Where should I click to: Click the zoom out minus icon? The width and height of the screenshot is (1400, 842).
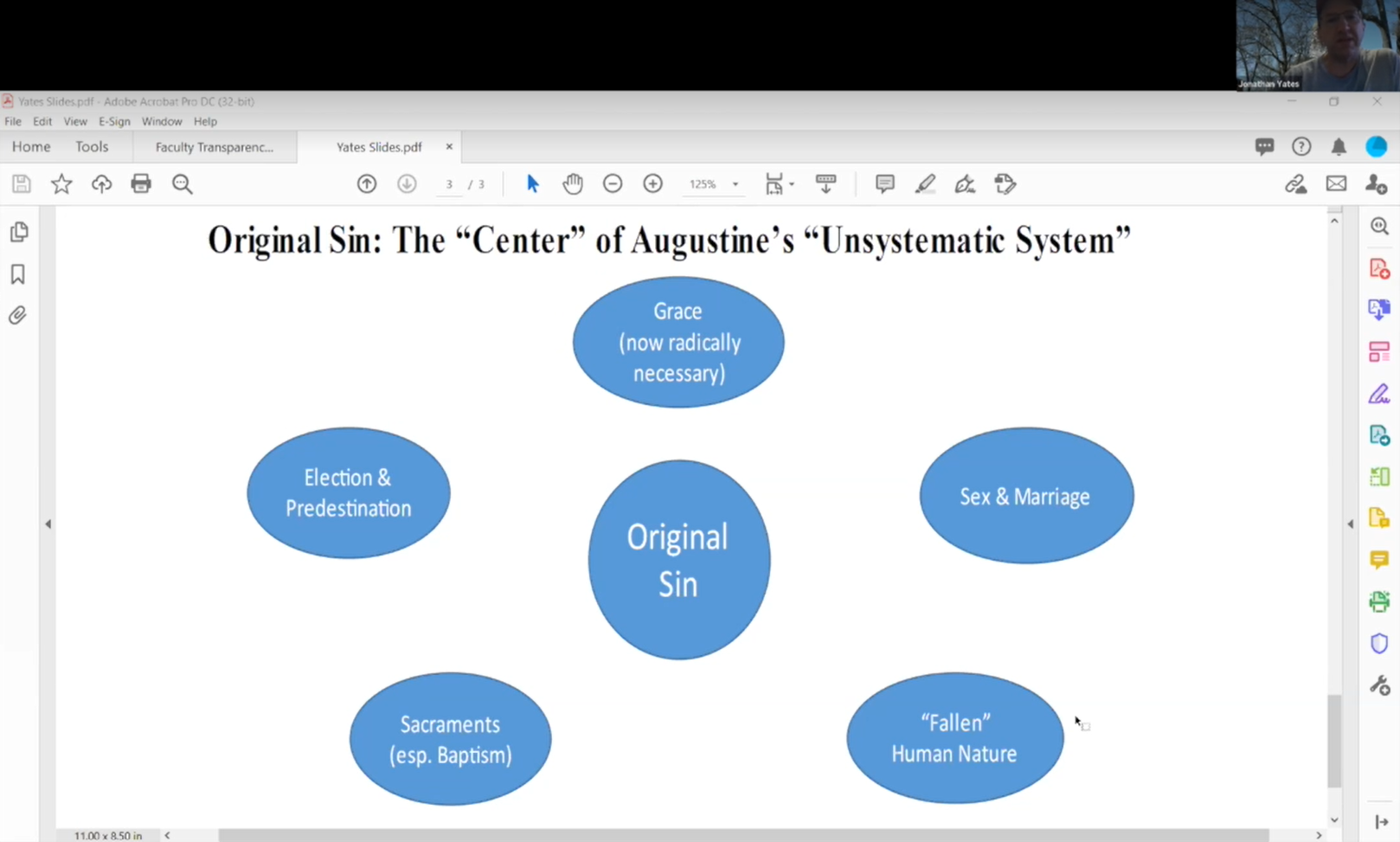pos(613,183)
